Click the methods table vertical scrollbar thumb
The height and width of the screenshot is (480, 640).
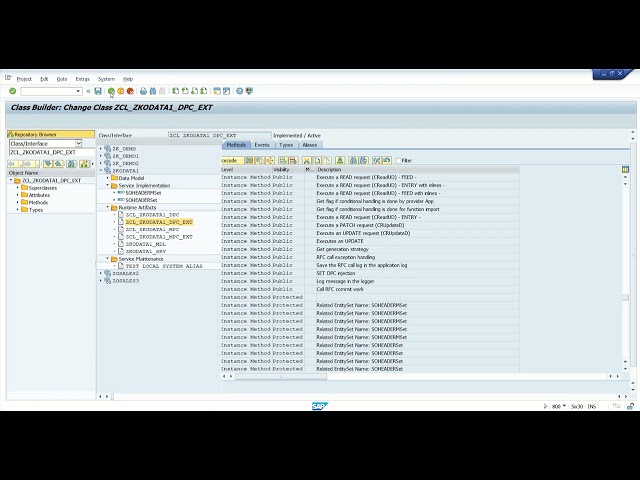pyautogui.click(x=625, y=298)
